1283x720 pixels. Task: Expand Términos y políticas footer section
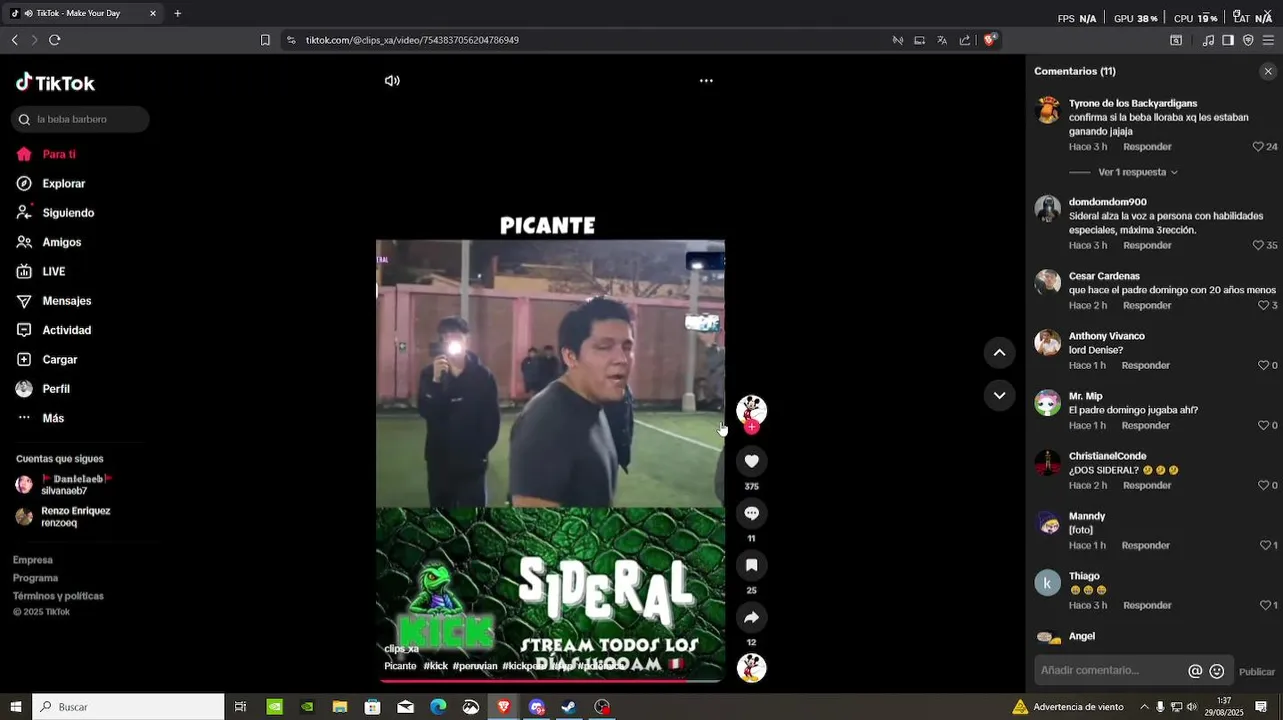coord(58,596)
